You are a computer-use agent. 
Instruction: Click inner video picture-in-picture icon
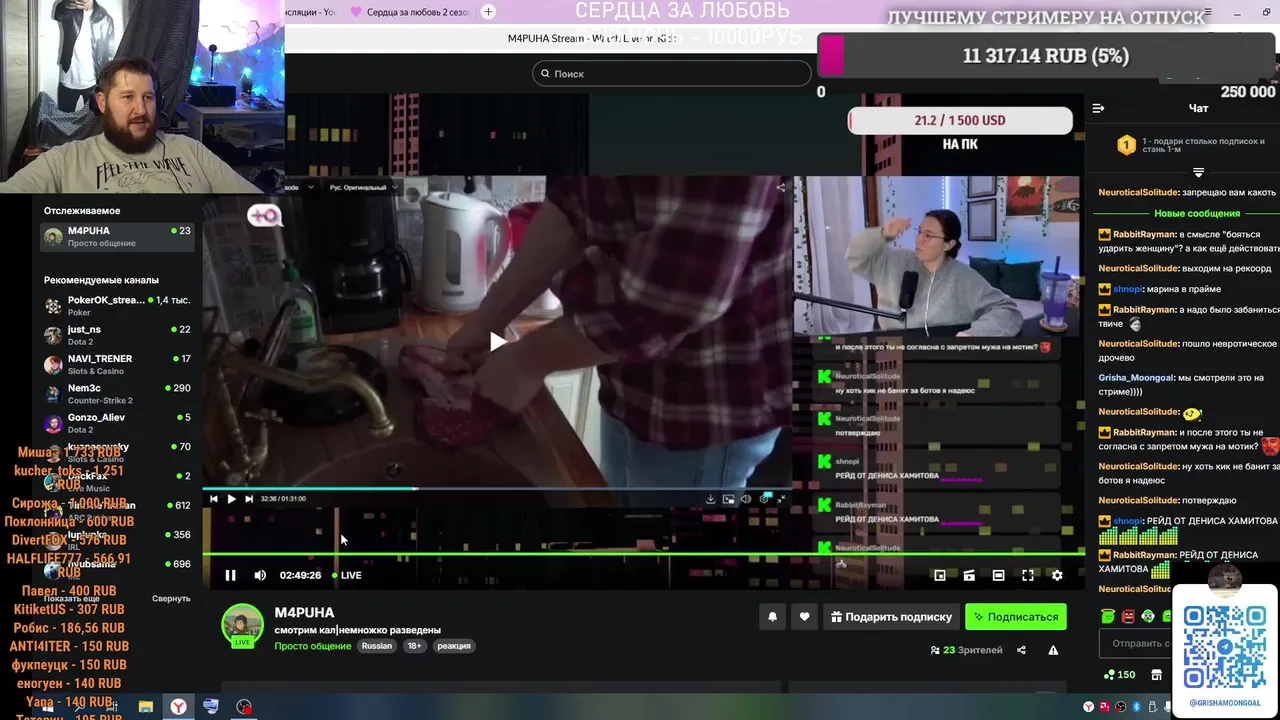[x=728, y=498]
